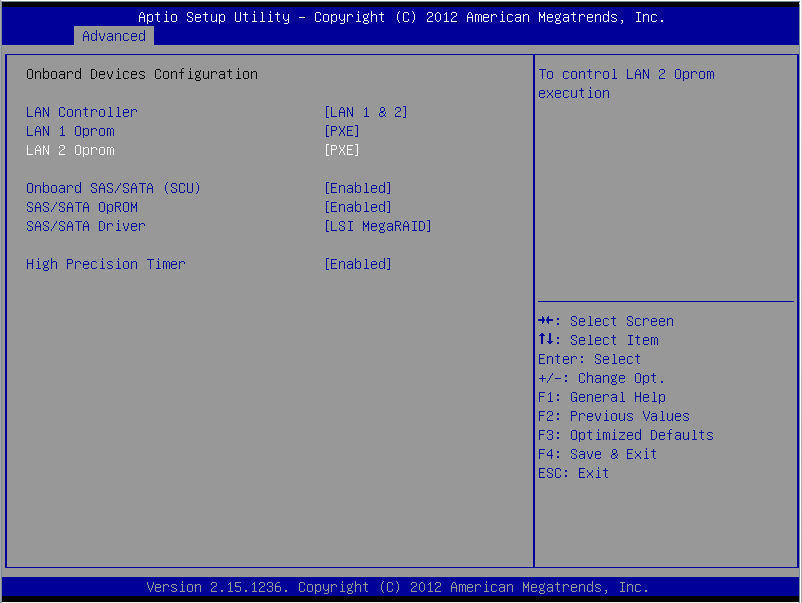Screen dimensions: 802x603
Task: Select the SAS/SATA OpROM label
Action: point(82,207)
